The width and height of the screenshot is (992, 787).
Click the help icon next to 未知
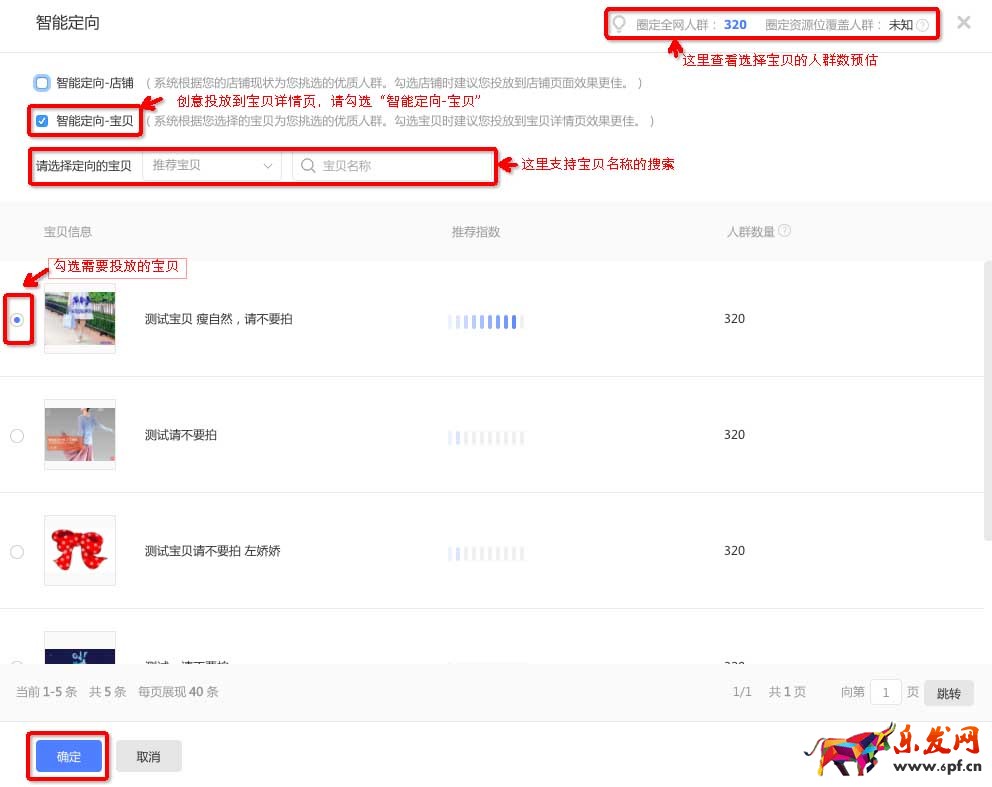922,25
